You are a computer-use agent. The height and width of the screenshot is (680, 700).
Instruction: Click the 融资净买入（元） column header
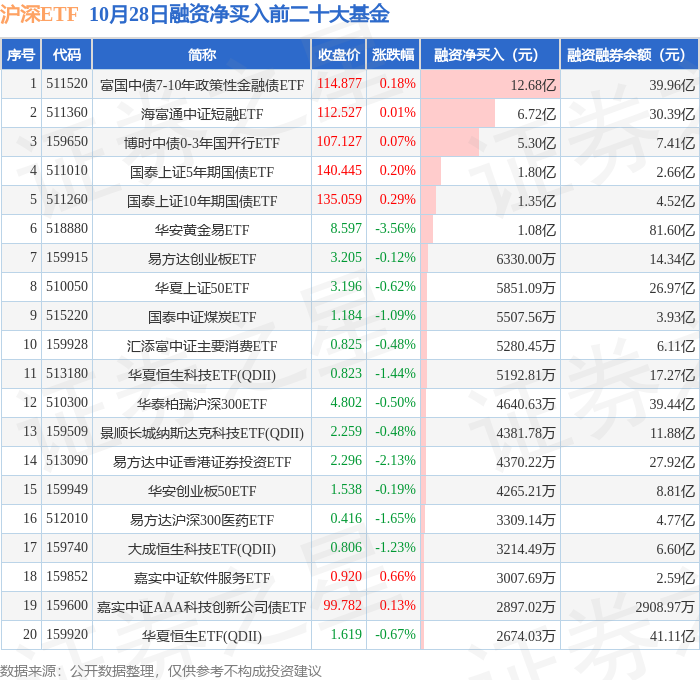click(490, 55)
